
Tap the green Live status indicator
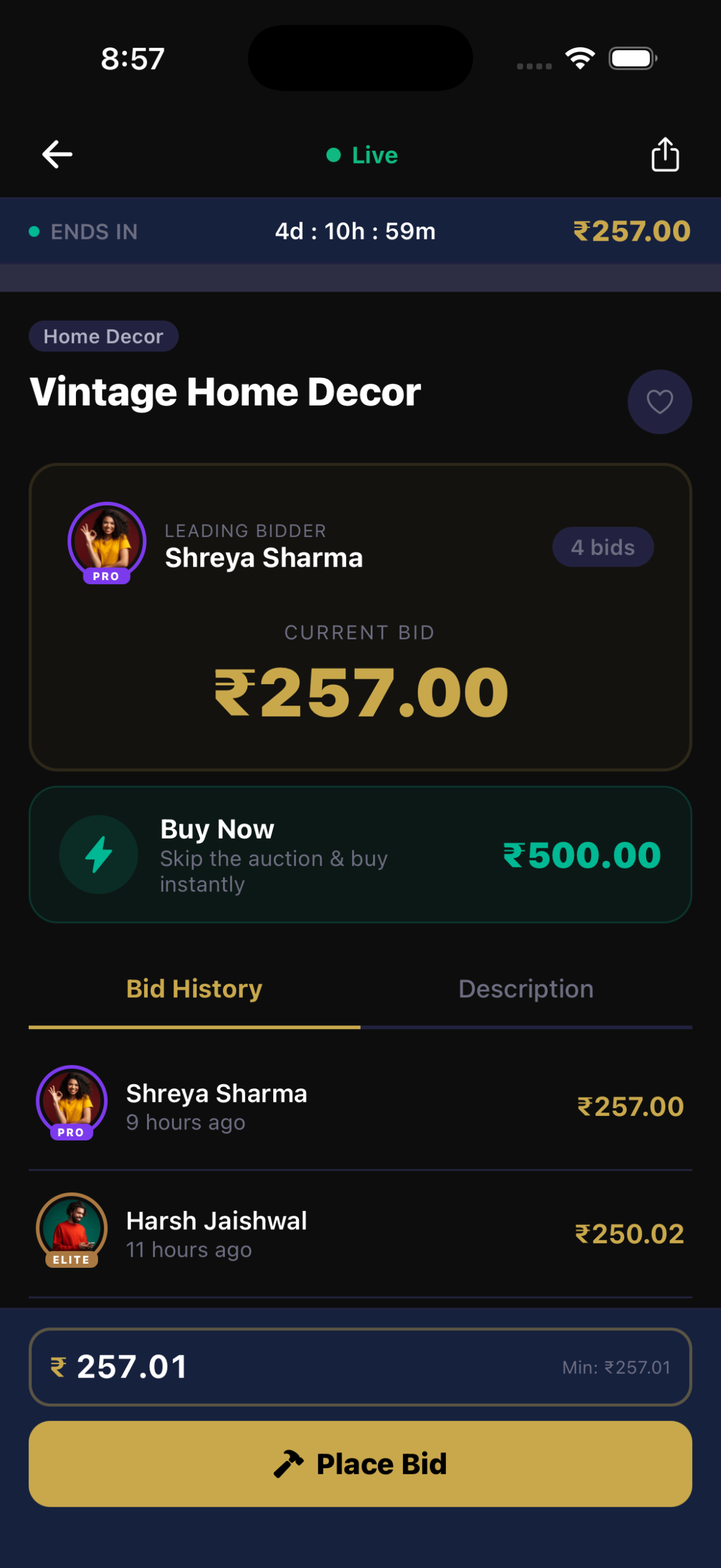click(361, 155)
